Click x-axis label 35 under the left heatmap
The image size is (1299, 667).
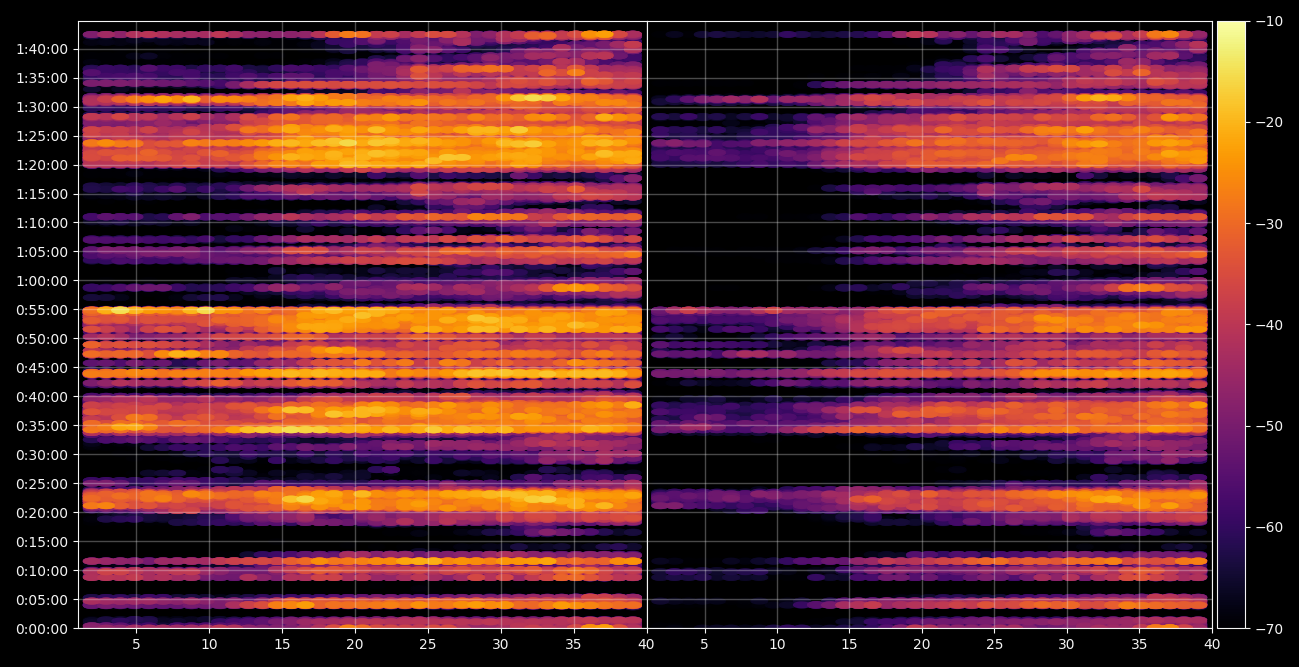pos(574,645)
